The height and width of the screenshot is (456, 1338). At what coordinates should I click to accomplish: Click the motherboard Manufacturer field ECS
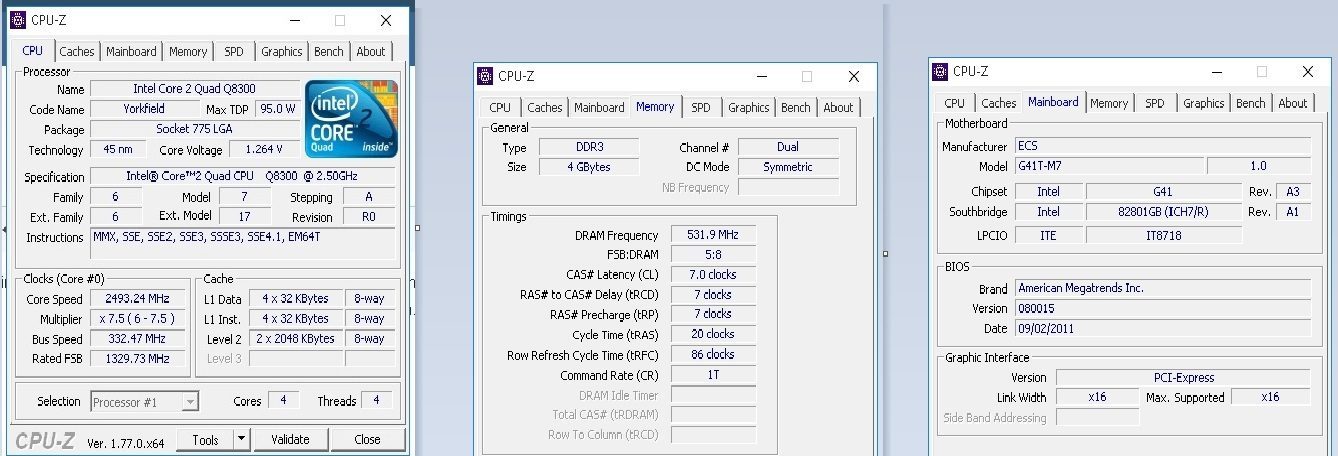point(1162,146)
